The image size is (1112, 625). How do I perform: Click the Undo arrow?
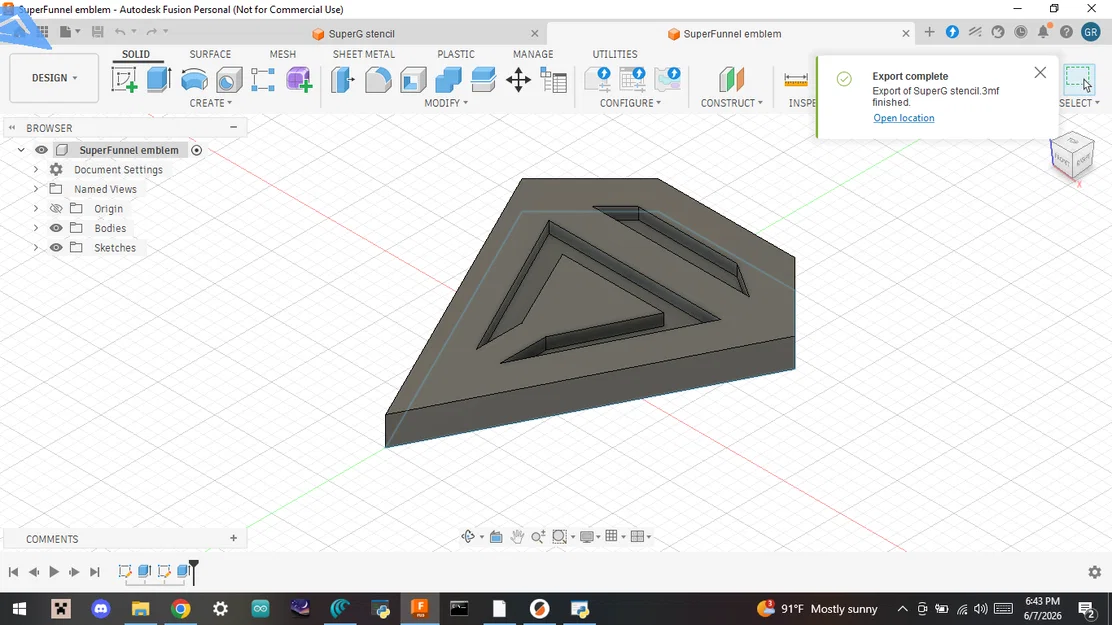pyautogui.click(x=120, y=32)
